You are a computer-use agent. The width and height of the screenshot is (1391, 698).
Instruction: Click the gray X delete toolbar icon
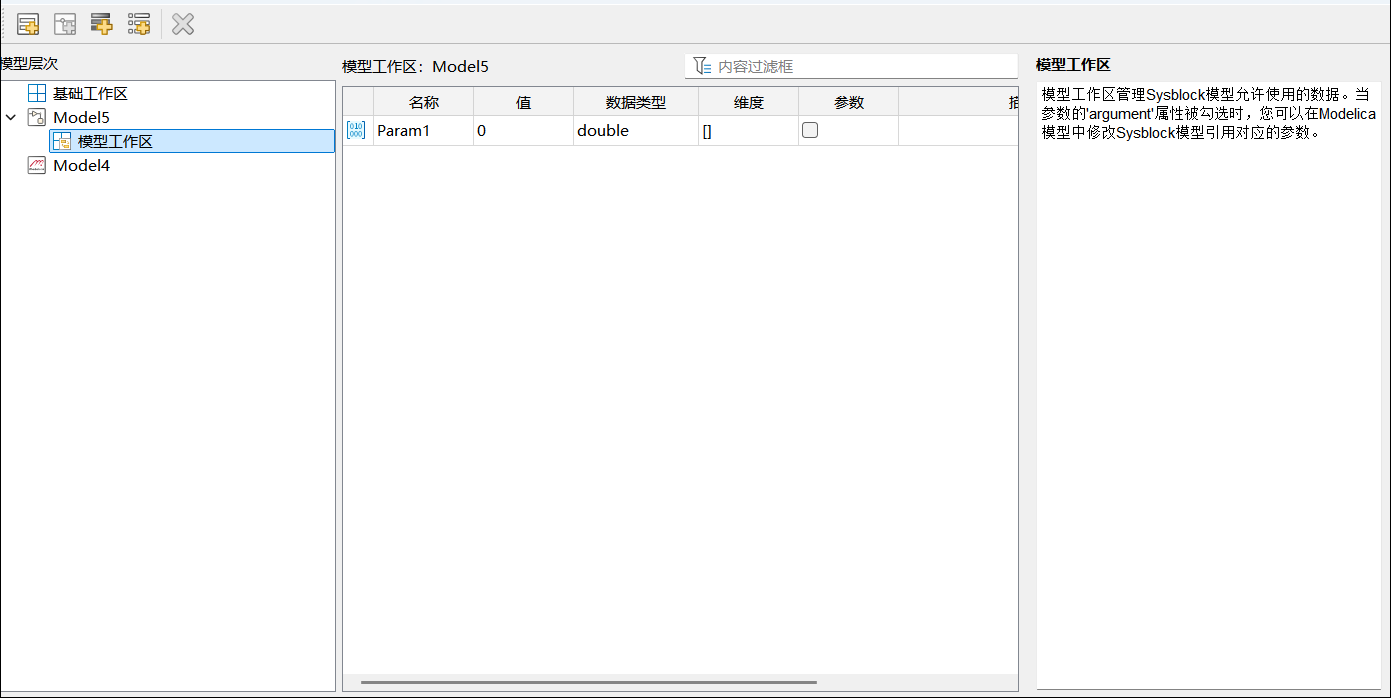[x=183, y=24]
